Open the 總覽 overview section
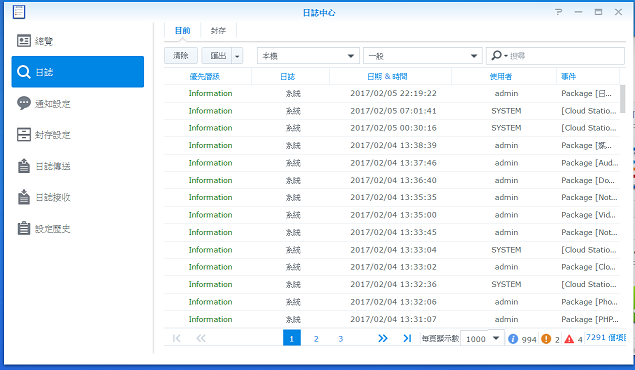Screen dimensions: 635x370 pos(77,40)
